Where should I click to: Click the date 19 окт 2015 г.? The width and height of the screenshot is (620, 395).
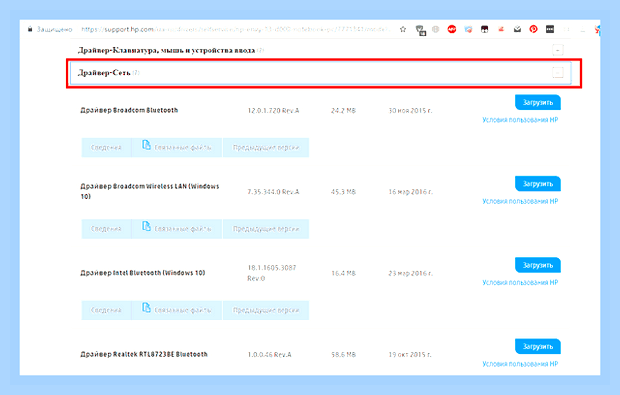tap(410, 355)
